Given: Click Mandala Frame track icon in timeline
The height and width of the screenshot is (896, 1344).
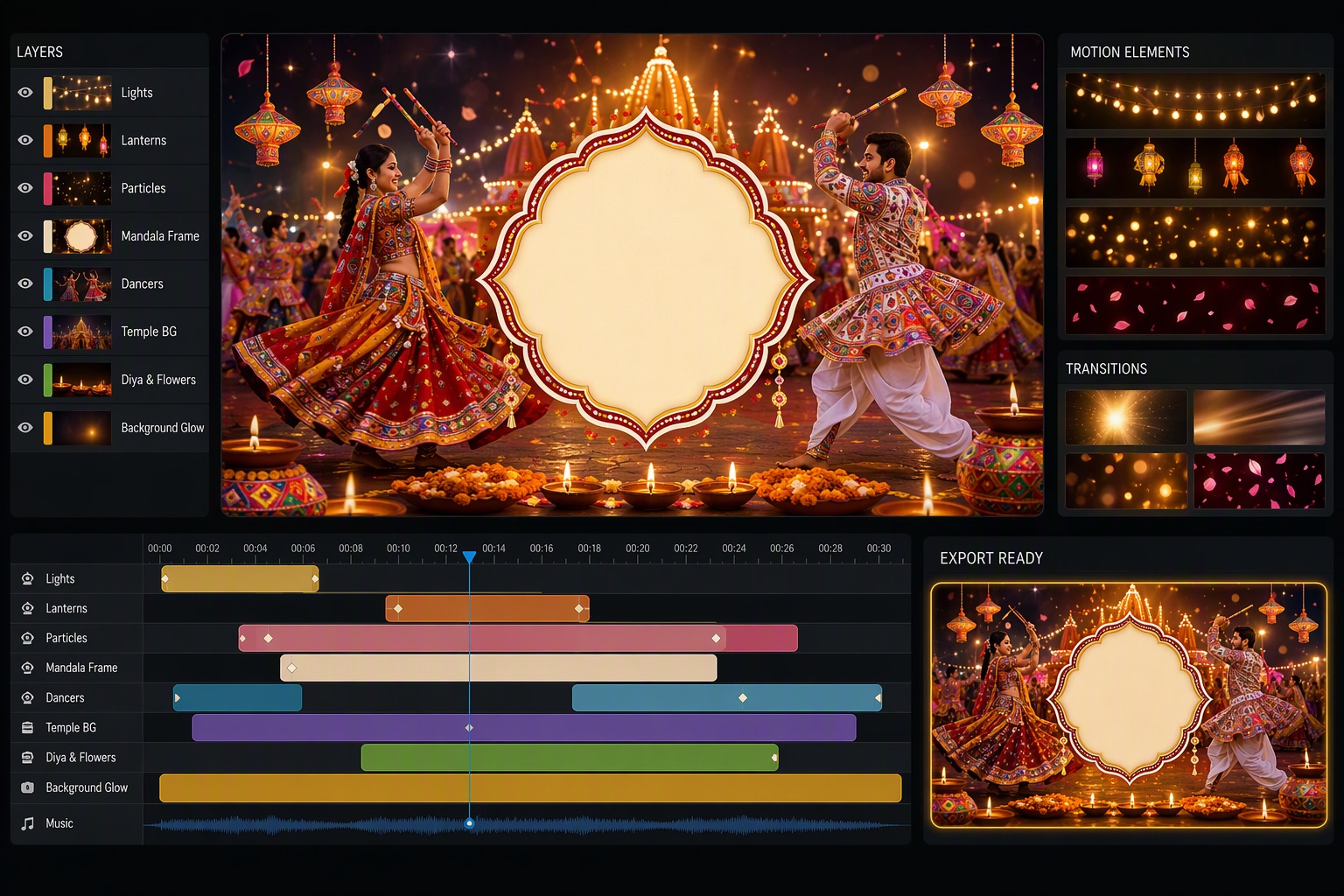Looking at the screenshot, I should point(28,668).
